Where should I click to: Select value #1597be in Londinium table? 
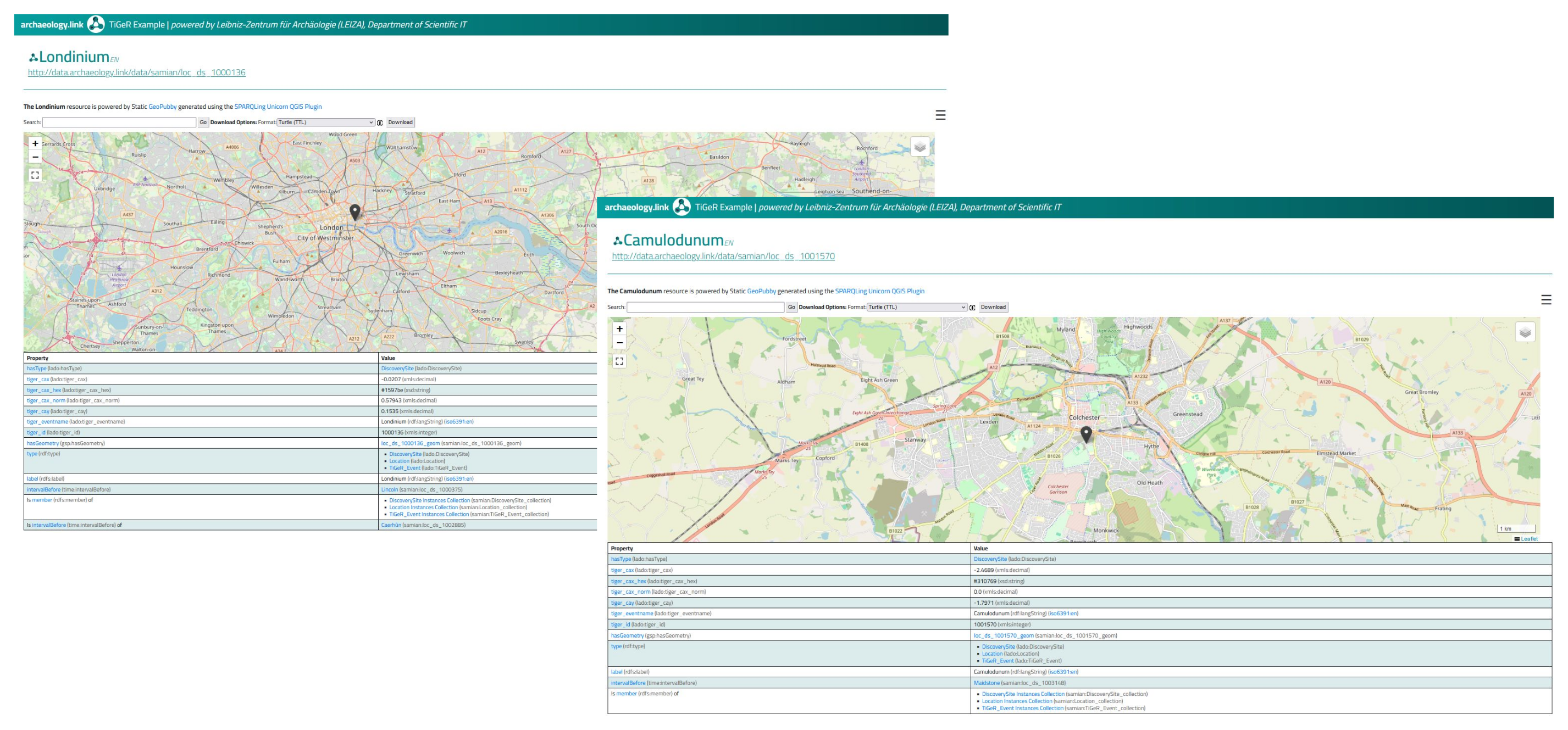tap(392, 391)
